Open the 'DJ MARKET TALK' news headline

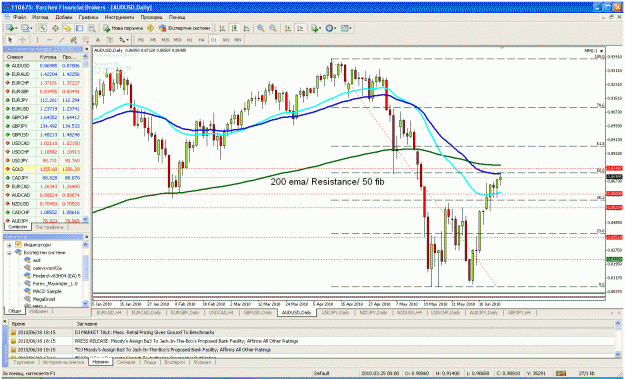coord(144,332)
